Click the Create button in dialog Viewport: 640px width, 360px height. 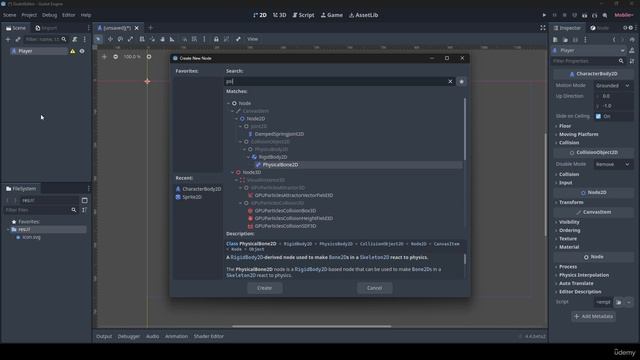click(x=264, y=288)
